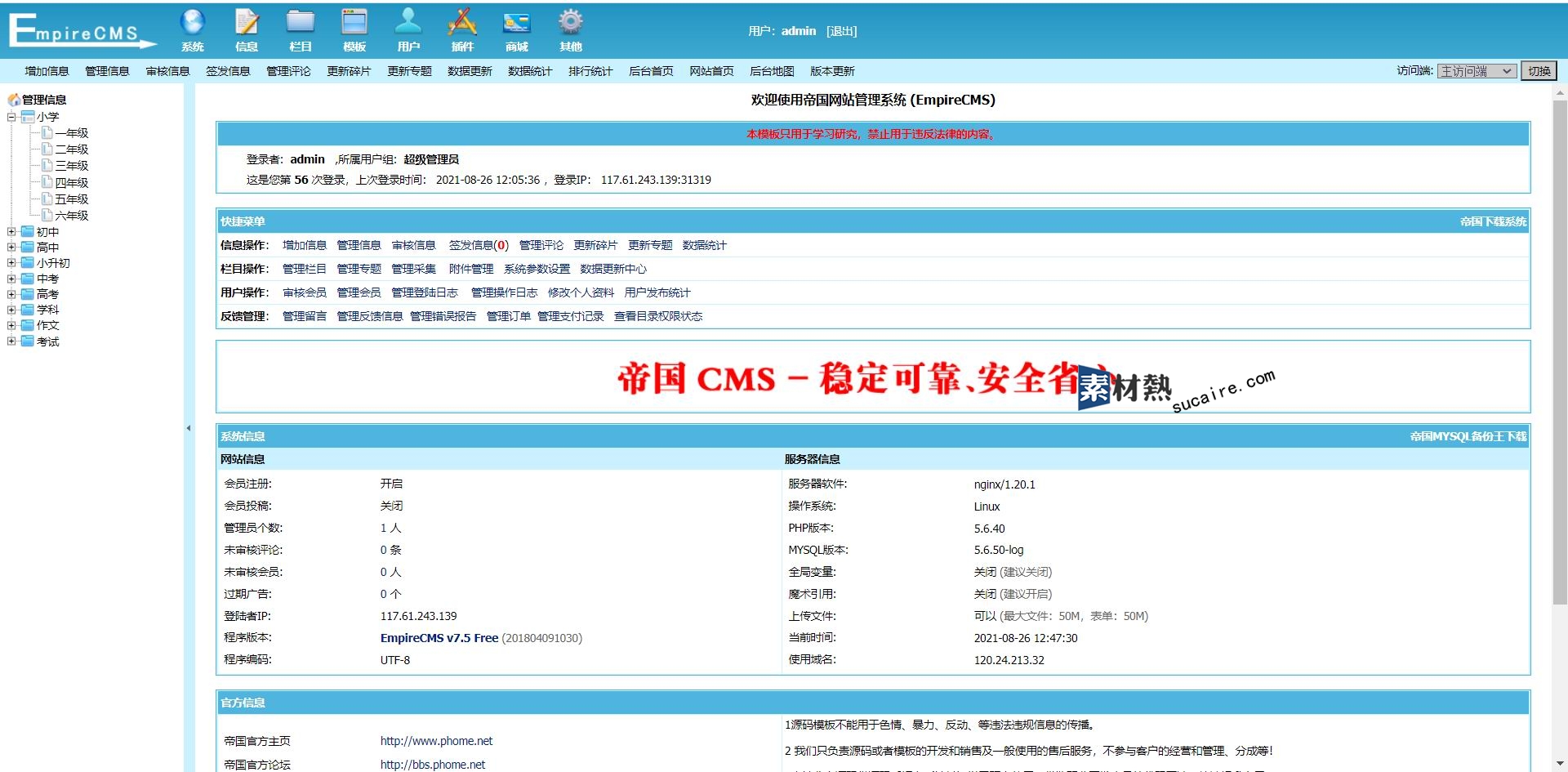This screenshot has width=1568, height=772.
Task: Click the EmpireCMS logo
Action: point(82,31)
